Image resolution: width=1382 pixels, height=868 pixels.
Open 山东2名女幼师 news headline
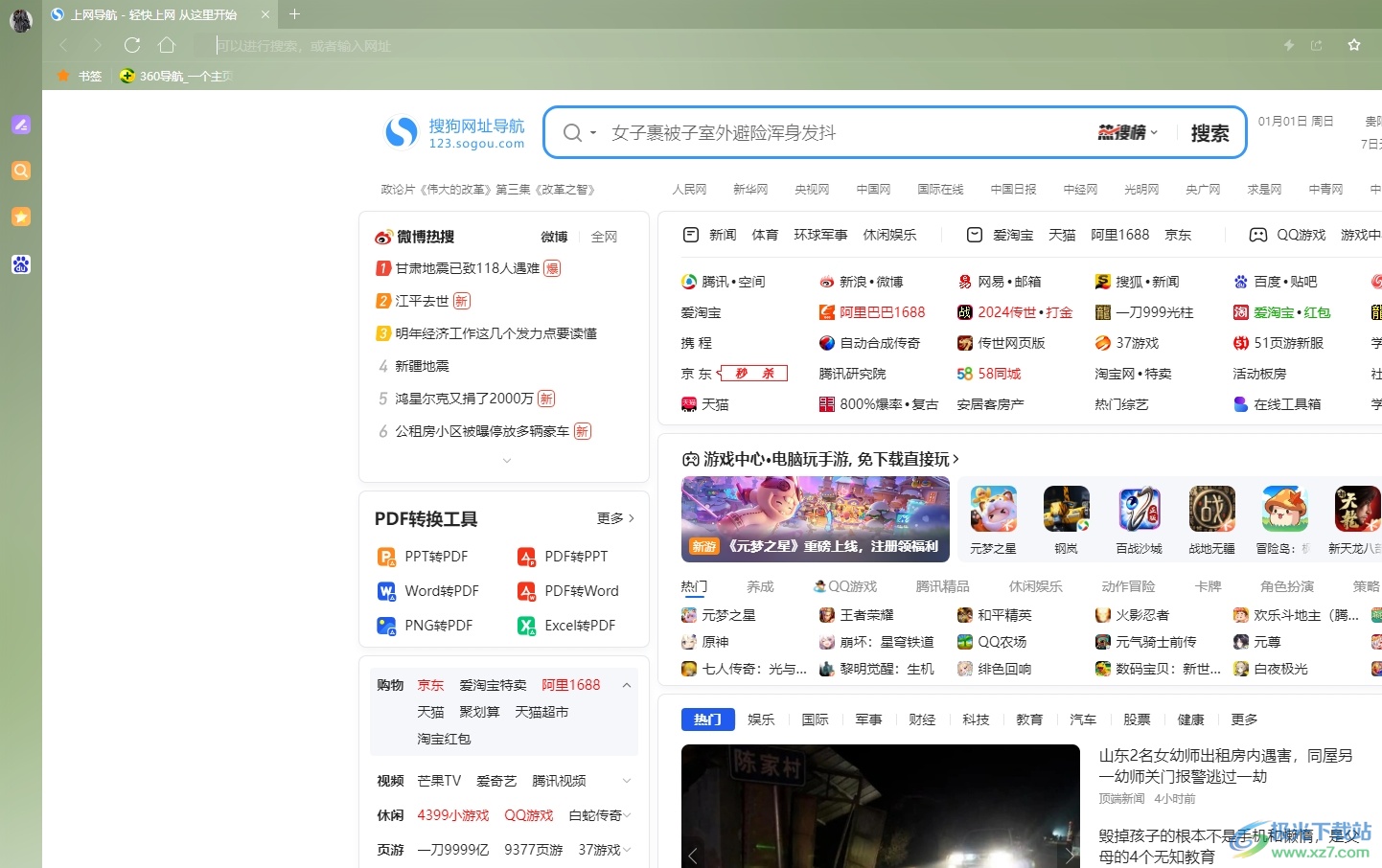click(x=1226, y=765)
